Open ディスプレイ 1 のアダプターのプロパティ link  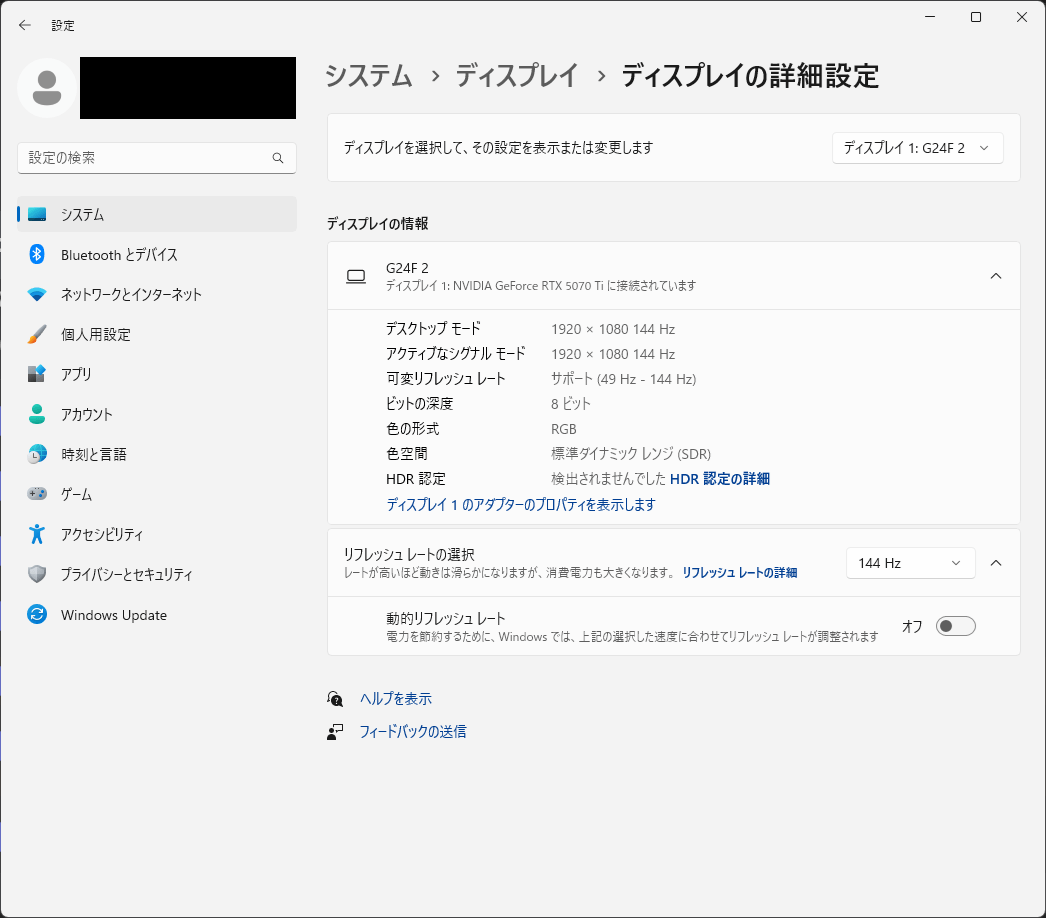pos(521,504)
